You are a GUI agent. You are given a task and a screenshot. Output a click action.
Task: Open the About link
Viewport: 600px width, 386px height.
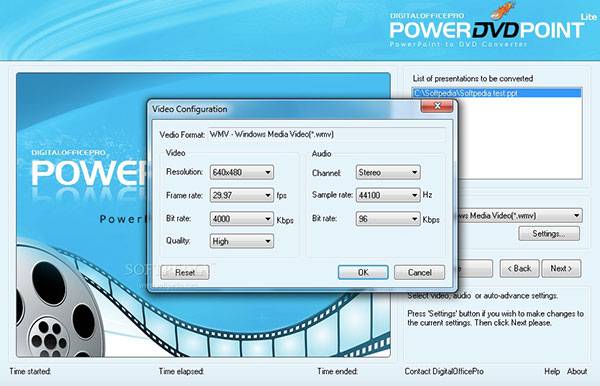577,371
